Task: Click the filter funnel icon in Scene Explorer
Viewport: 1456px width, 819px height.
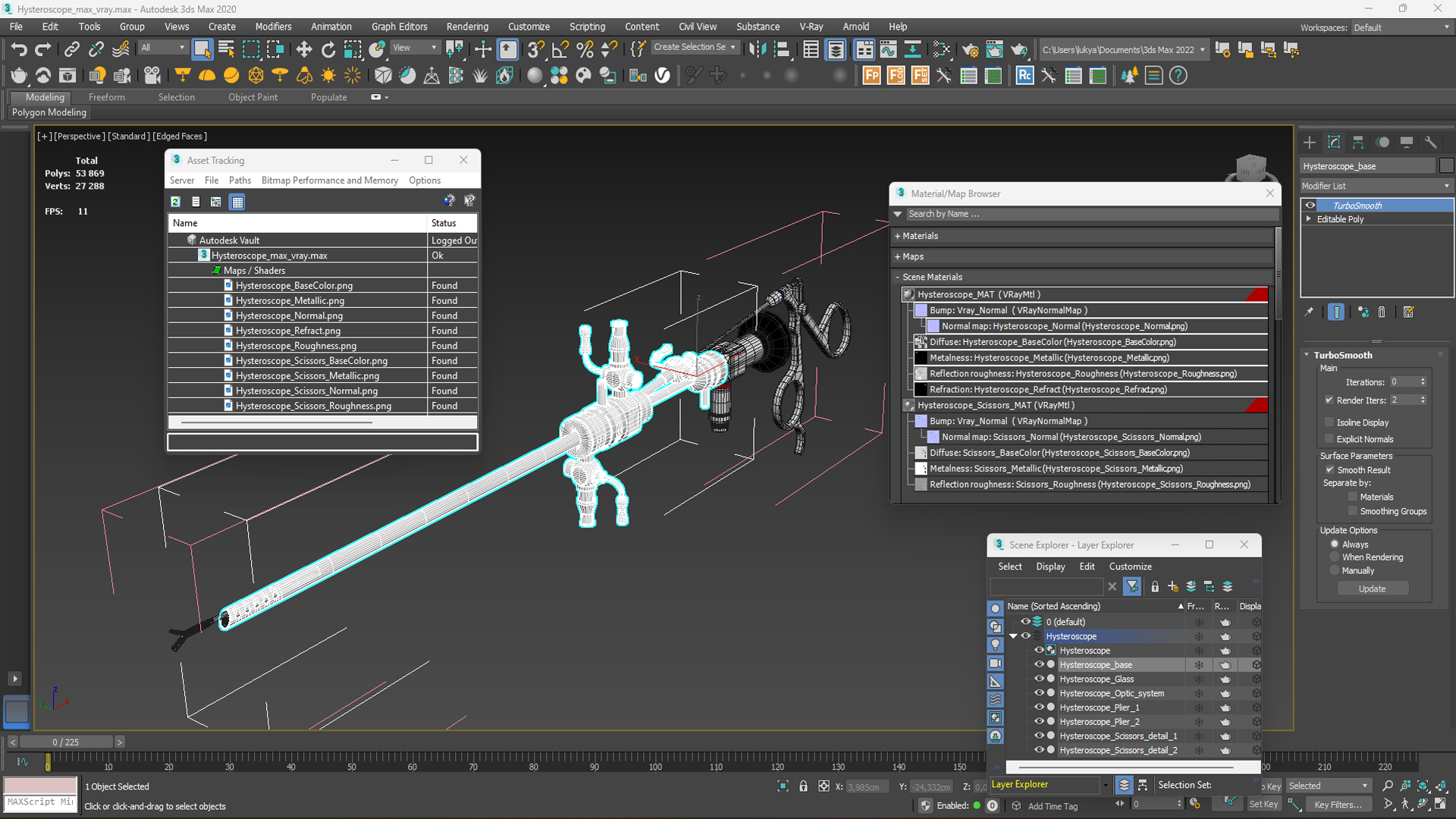Action: (1132, 586)
